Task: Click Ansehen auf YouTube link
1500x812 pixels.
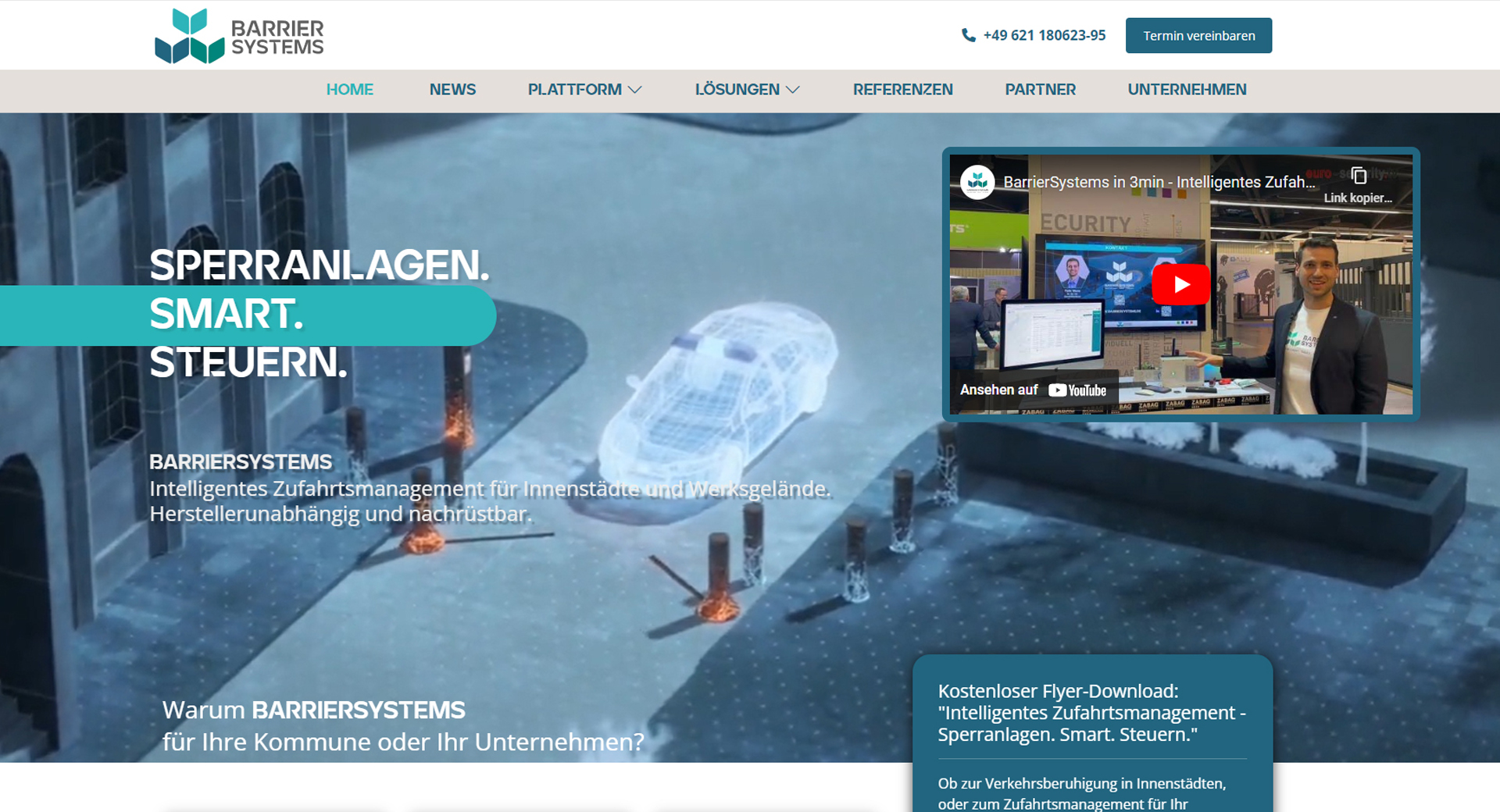Action: pos(1033,390)
